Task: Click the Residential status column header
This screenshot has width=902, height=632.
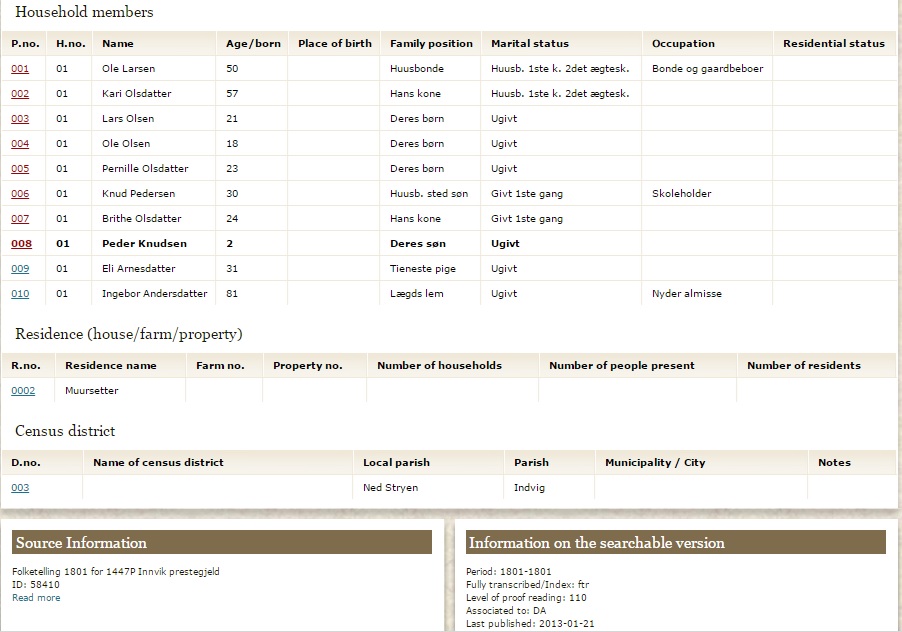Action: point(834,44)
